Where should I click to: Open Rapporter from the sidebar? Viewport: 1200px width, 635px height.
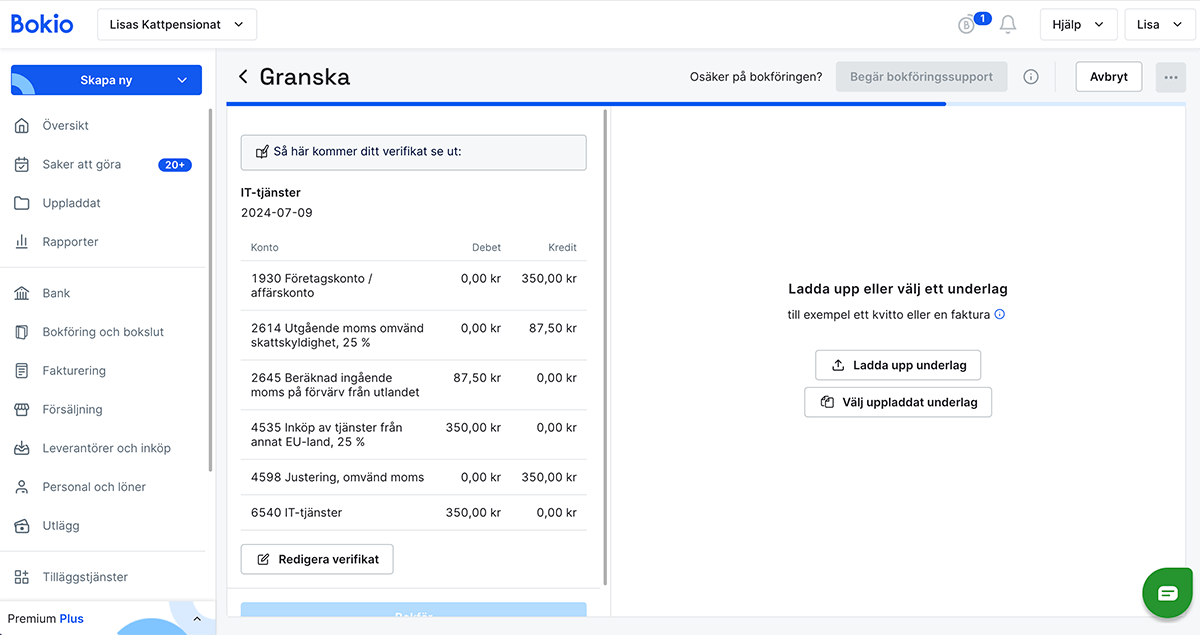tap(70, 241)
